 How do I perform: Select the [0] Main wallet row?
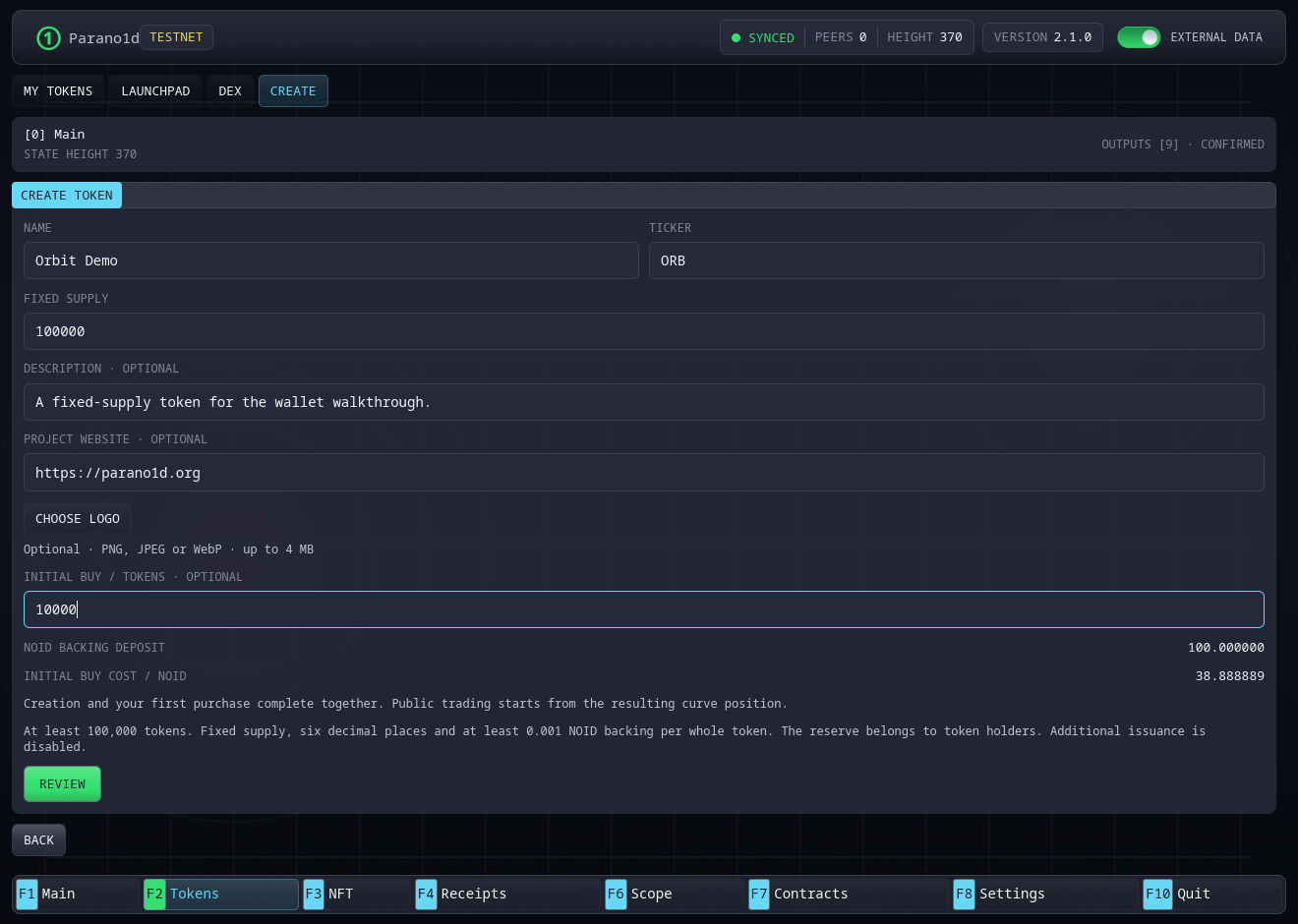pos(644,144)
